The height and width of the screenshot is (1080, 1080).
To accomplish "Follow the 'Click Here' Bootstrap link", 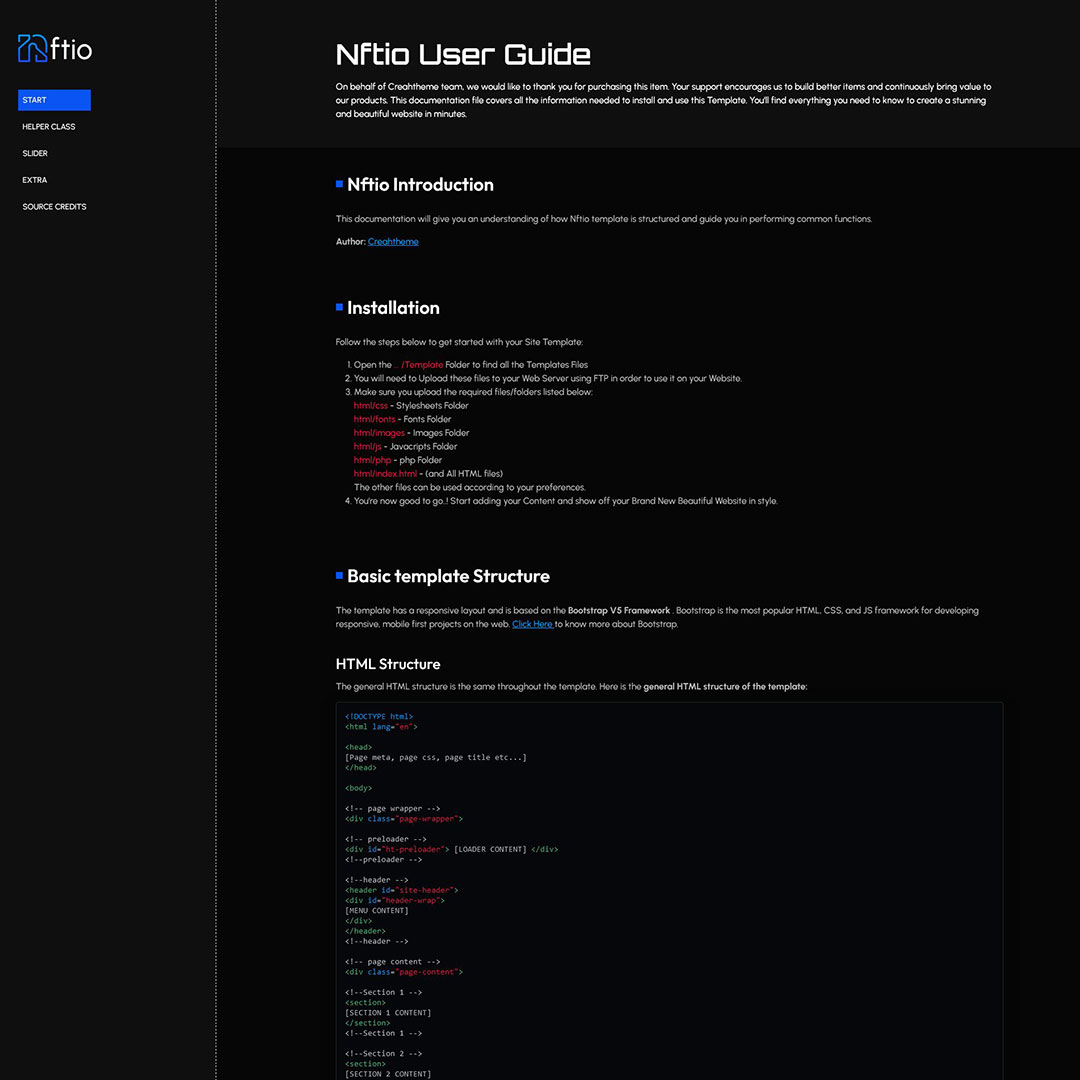I will tap(532, 624).
